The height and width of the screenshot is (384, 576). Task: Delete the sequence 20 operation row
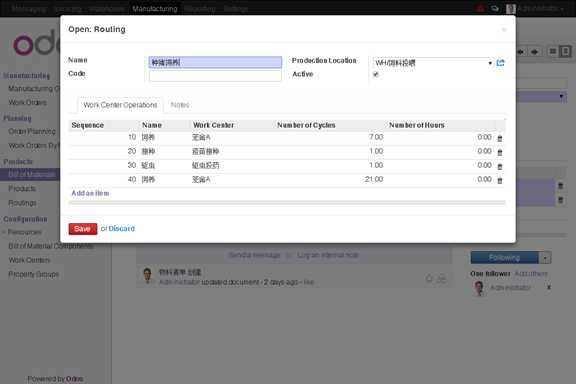[500, 152]
